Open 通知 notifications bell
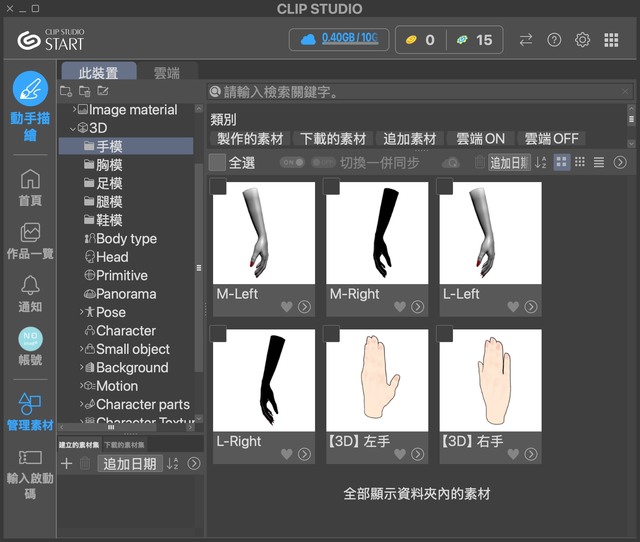The width and height of the screenshot is (640, 542). (30, 285)
